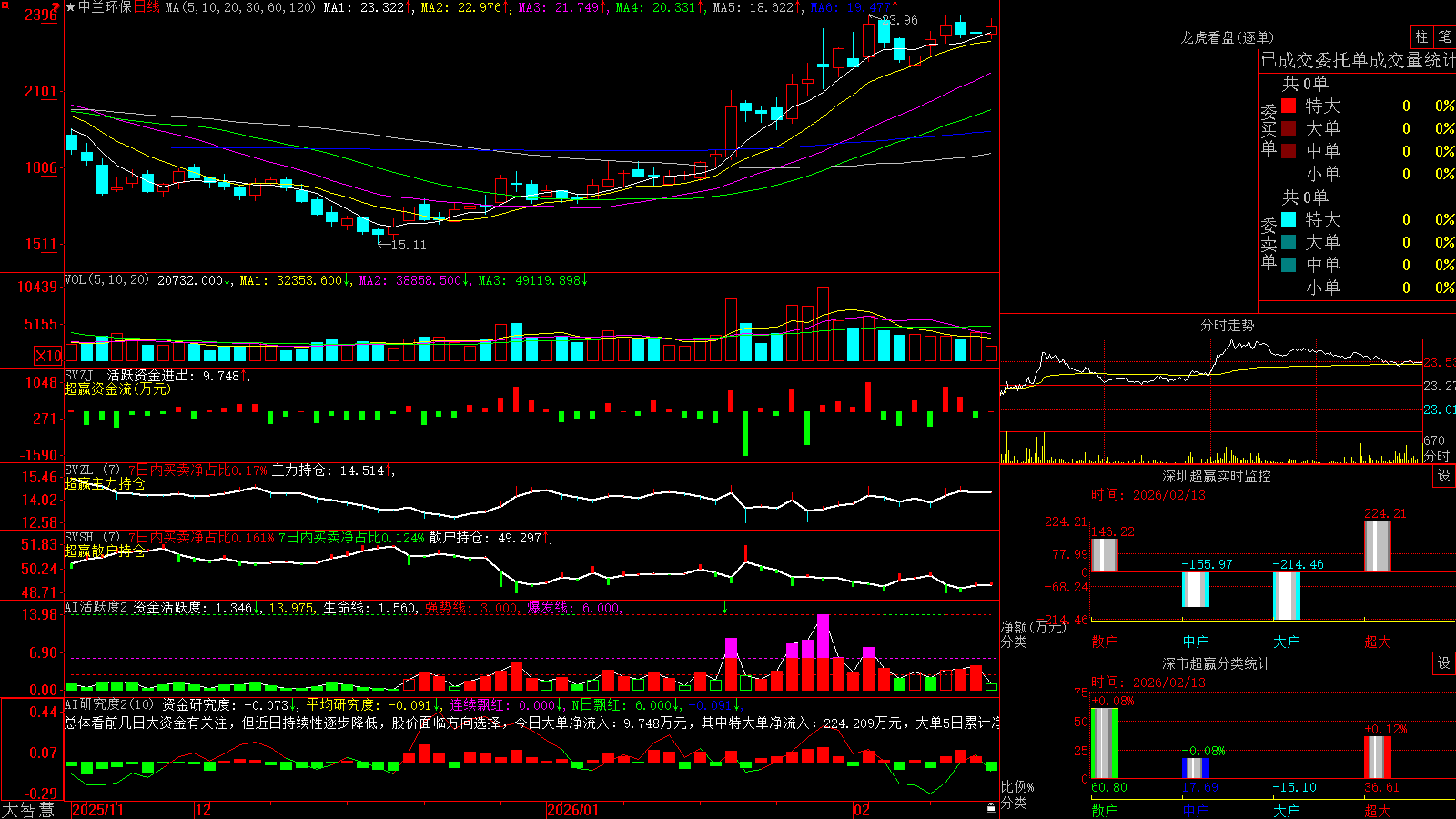Viewport: 1456px width, 819px height.
Task: Click the -214.46 大户 bar
Action: tap(1286, 595)
